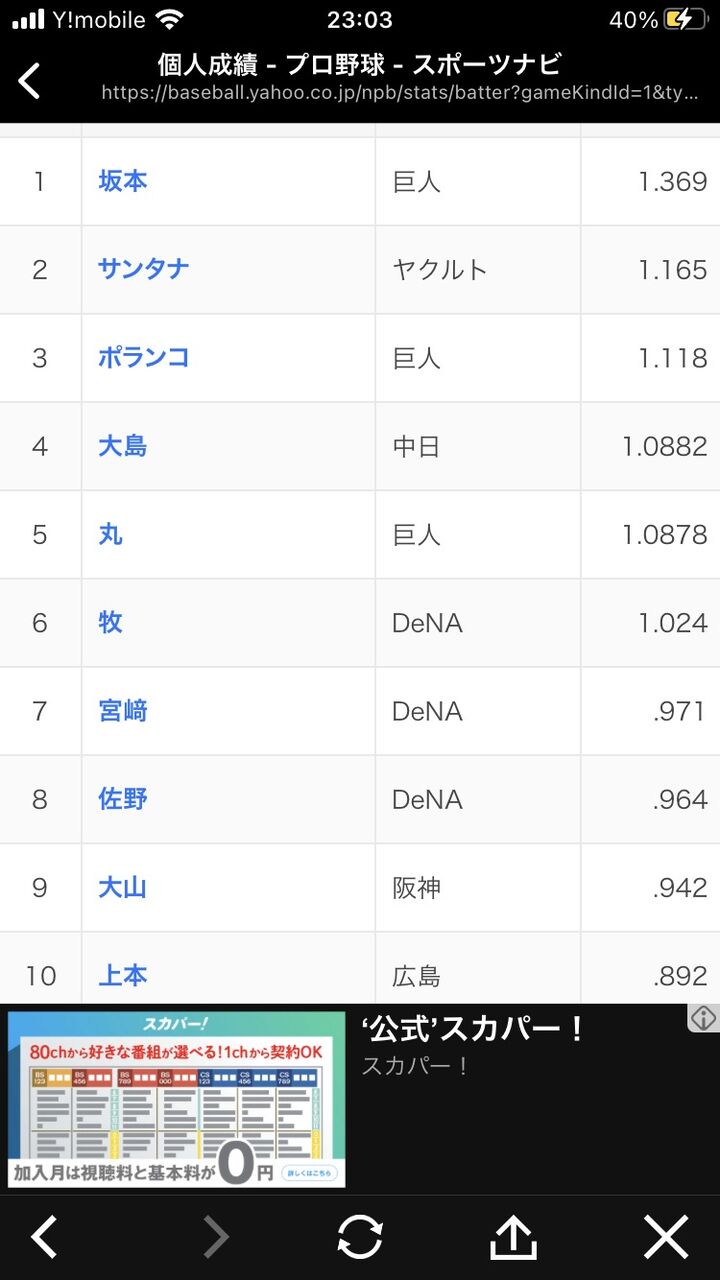
Task: Select player ポランコ link
Action: (x=144, y=357)
